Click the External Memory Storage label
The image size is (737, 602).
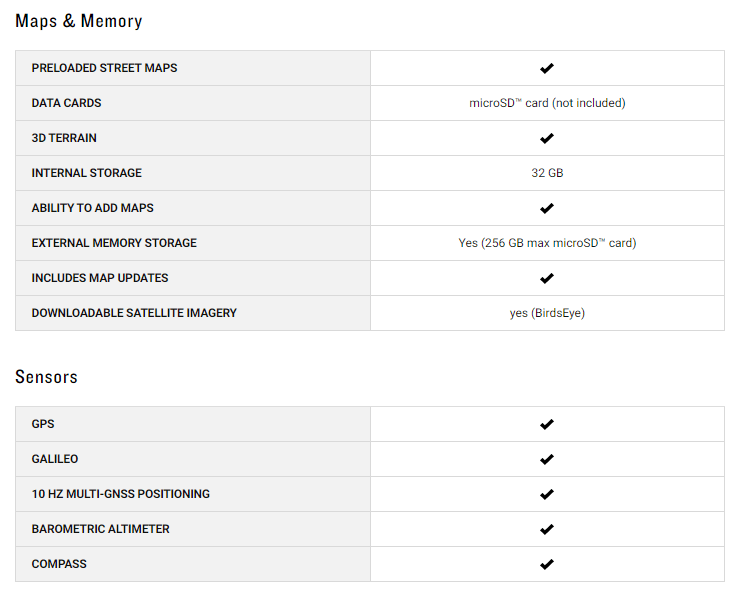coord(114,243)
